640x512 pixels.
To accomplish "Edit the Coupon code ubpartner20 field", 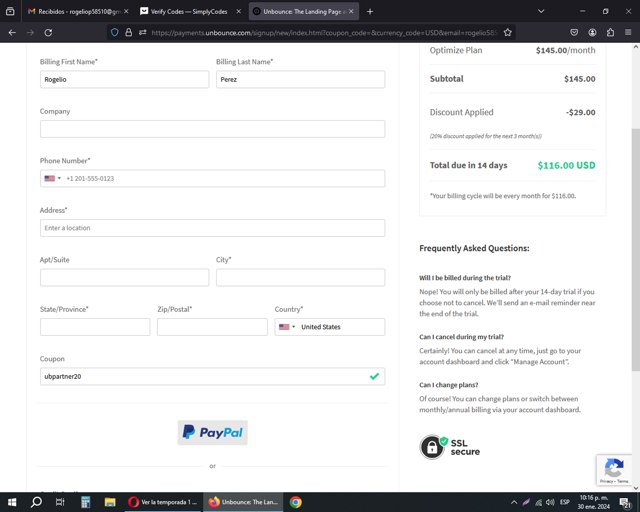I will click(x=212, y=376).
